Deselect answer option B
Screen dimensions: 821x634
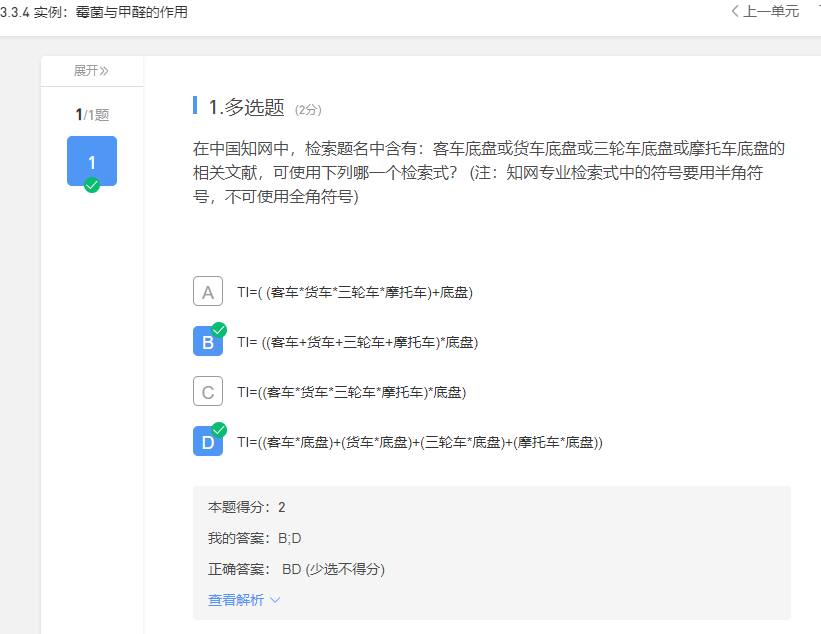pos(207,341)
